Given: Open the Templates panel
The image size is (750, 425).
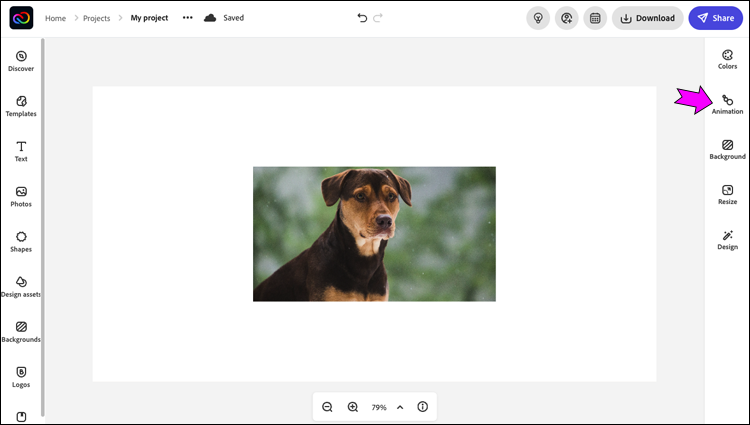Looking at the screenshot, I should click(21, 105).
